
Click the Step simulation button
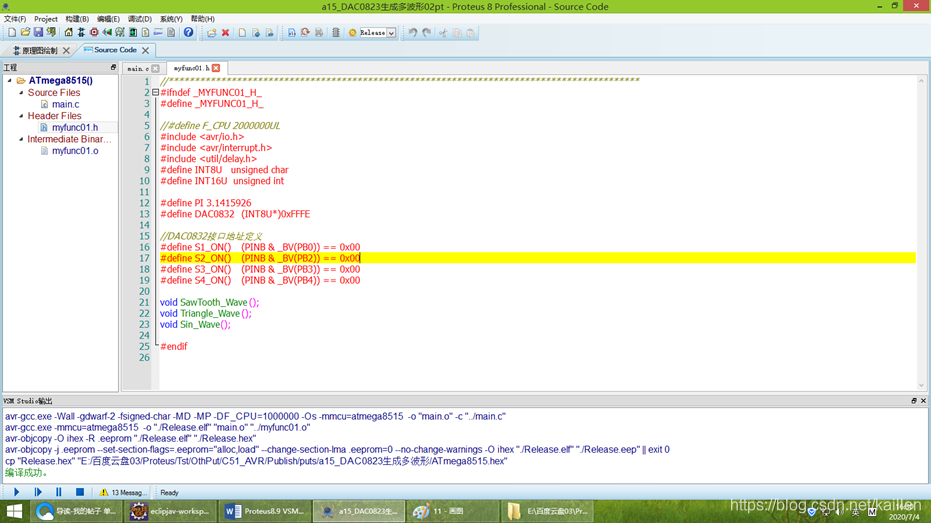click(x=38, y=492)
